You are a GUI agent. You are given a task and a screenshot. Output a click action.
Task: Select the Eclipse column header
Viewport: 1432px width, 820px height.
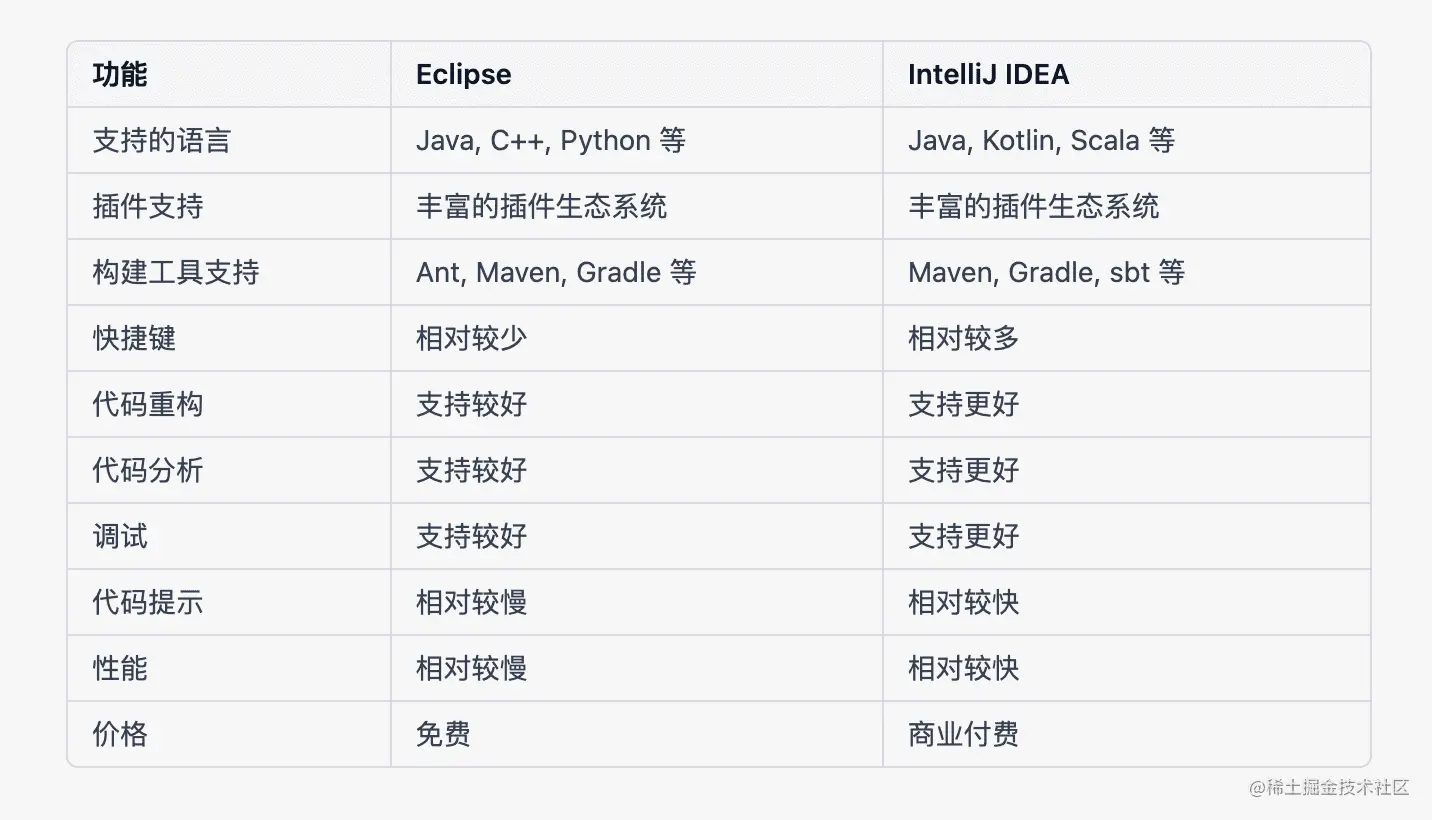click(463, 75)
